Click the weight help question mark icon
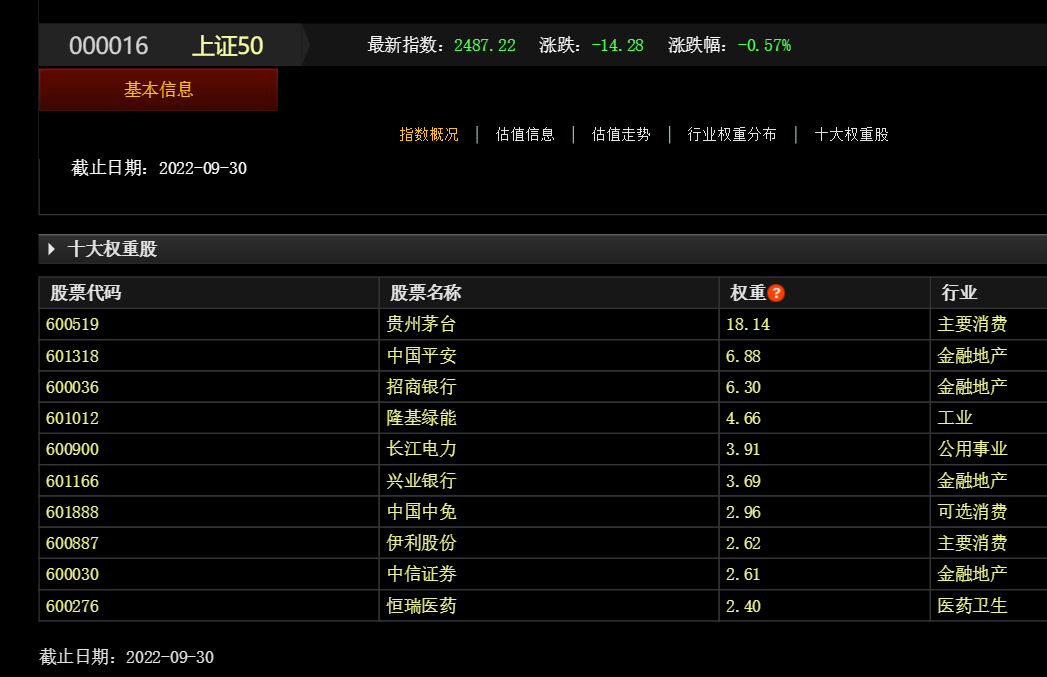Viewport: 1047px width, 677px height. (x=776, y=292)
